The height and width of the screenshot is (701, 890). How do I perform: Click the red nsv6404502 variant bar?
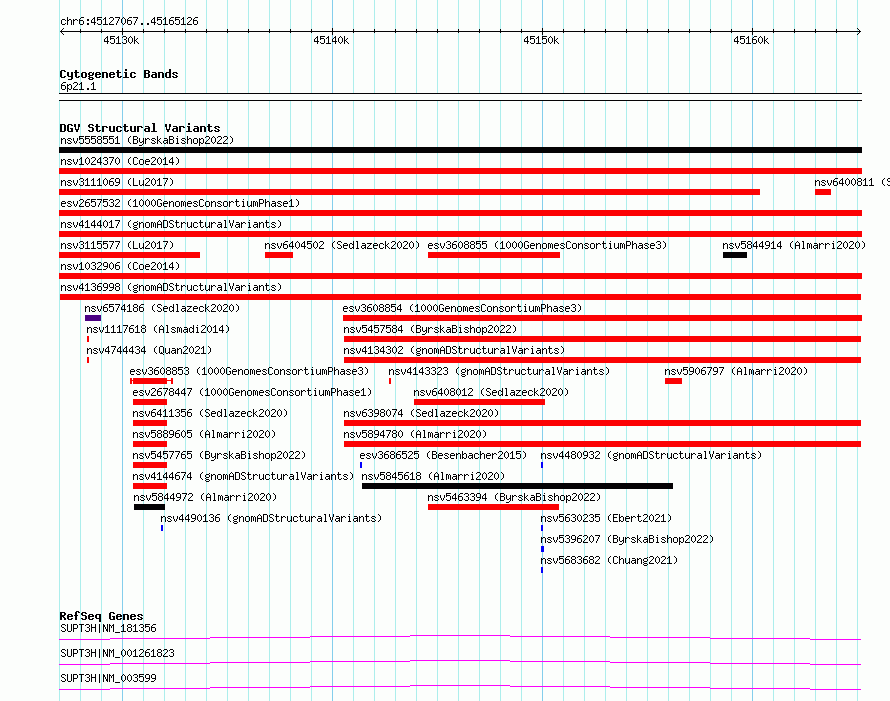click(279, 255)
